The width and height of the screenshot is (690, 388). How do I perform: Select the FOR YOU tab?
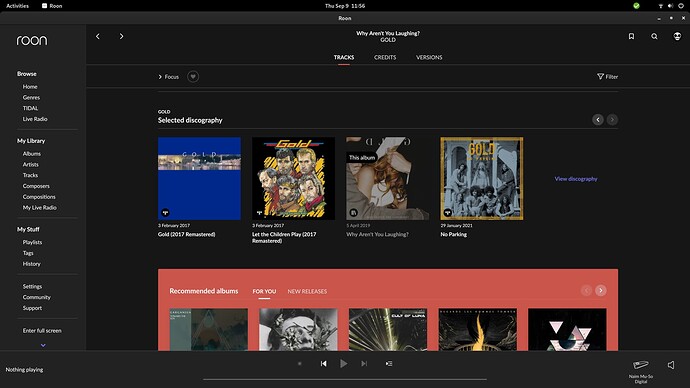[264, 291]
